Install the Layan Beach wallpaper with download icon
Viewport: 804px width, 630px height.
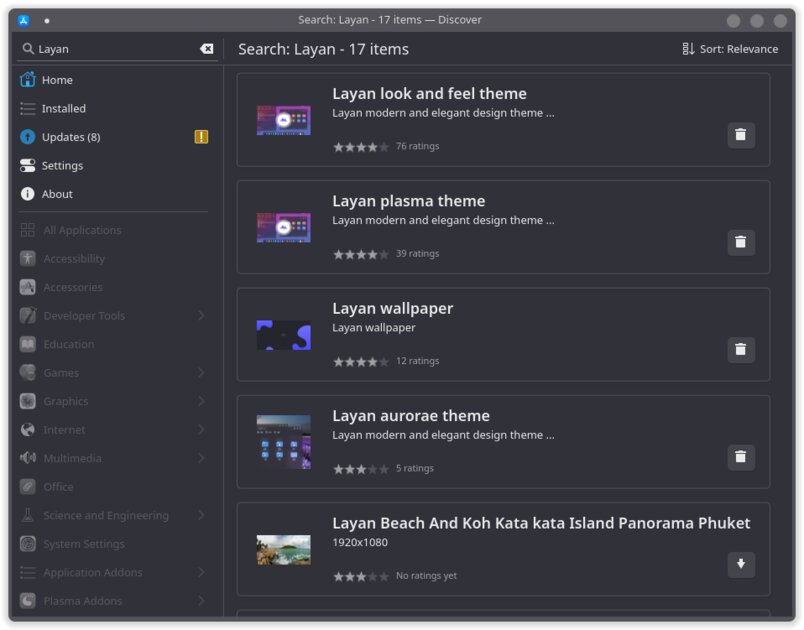click(741, 565)
